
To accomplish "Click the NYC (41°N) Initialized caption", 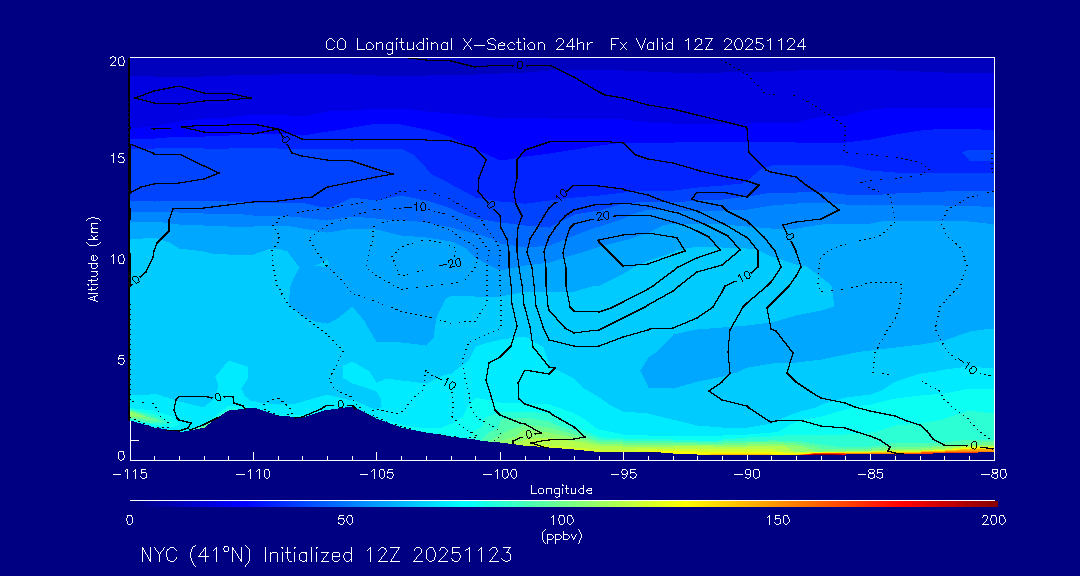I will pyautogui.click(x=326, y=555).
